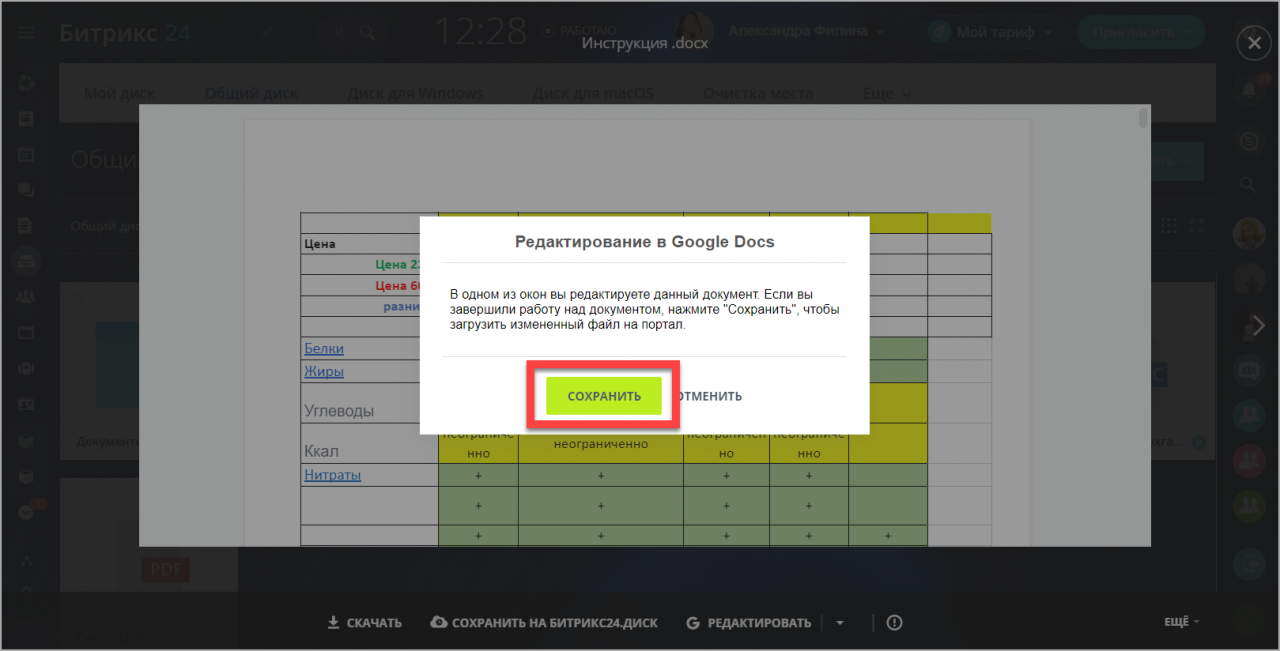Viewport: 1280px width, 651px height.
Task: Switch to small grid view icon
Action: pos(1170,226)
